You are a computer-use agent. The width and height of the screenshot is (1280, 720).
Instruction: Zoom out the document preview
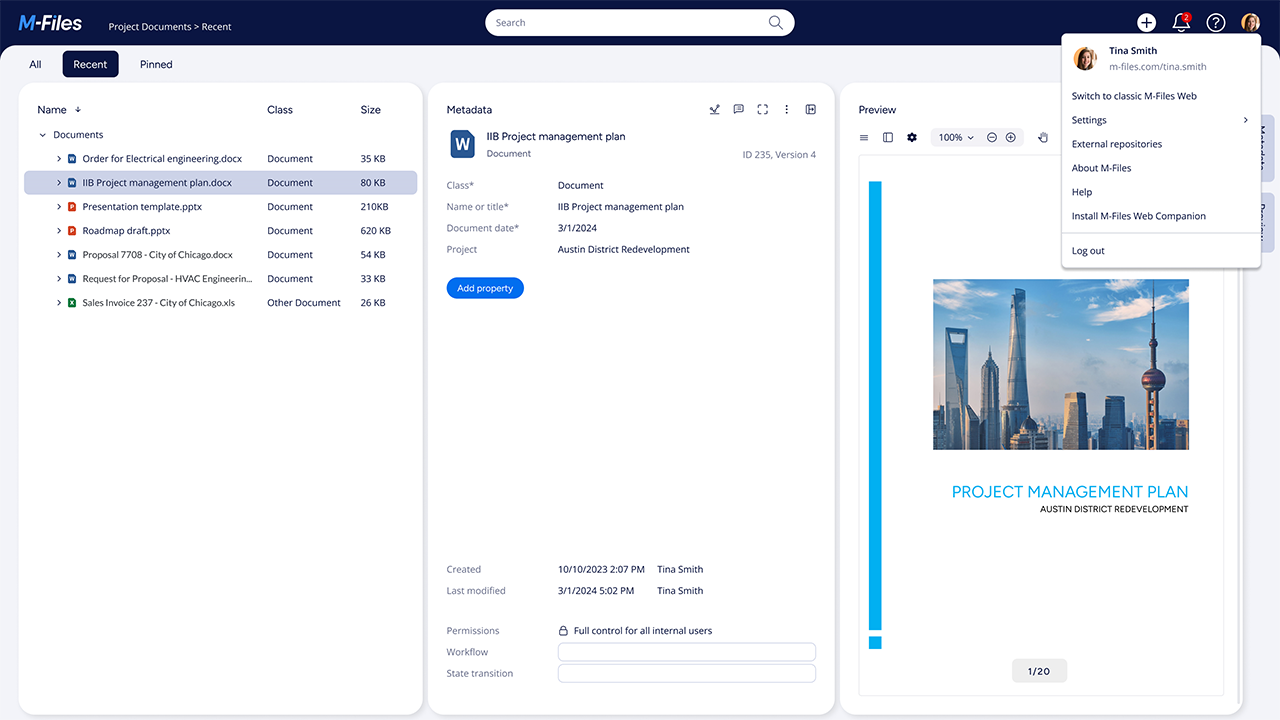click(x=991, y=137)
